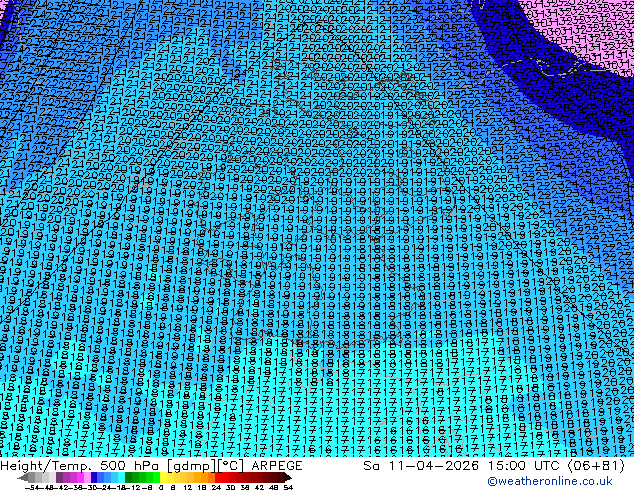Click the 500 hPa level label

click(131, 466)
